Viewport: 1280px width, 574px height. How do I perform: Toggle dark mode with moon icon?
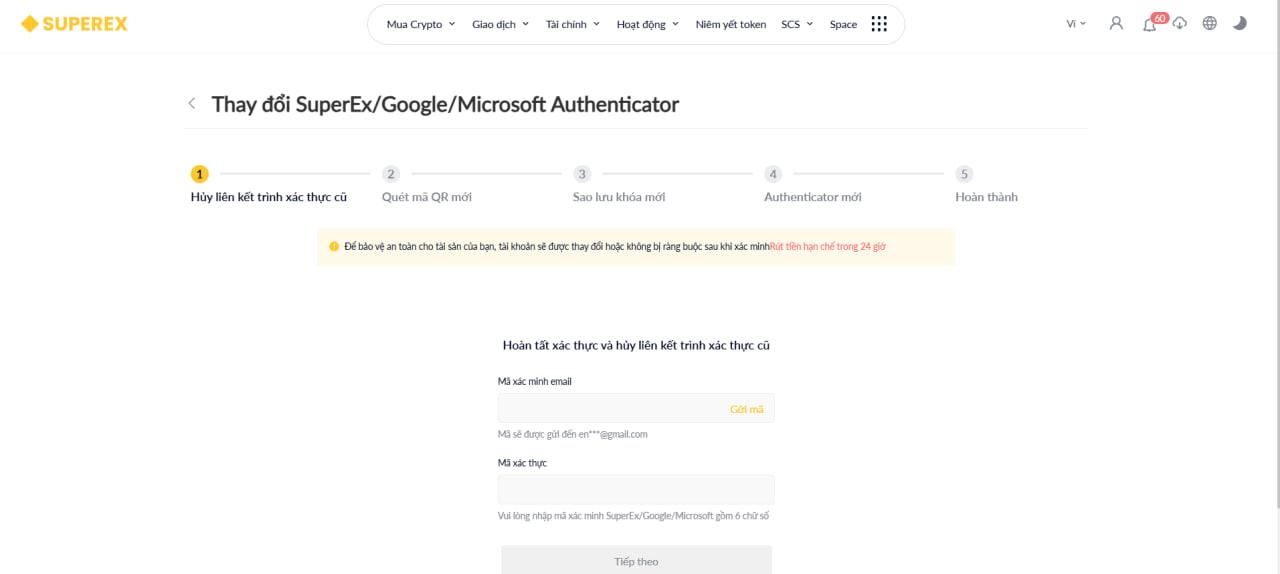pyautogui.click(x=1240, y=23)
